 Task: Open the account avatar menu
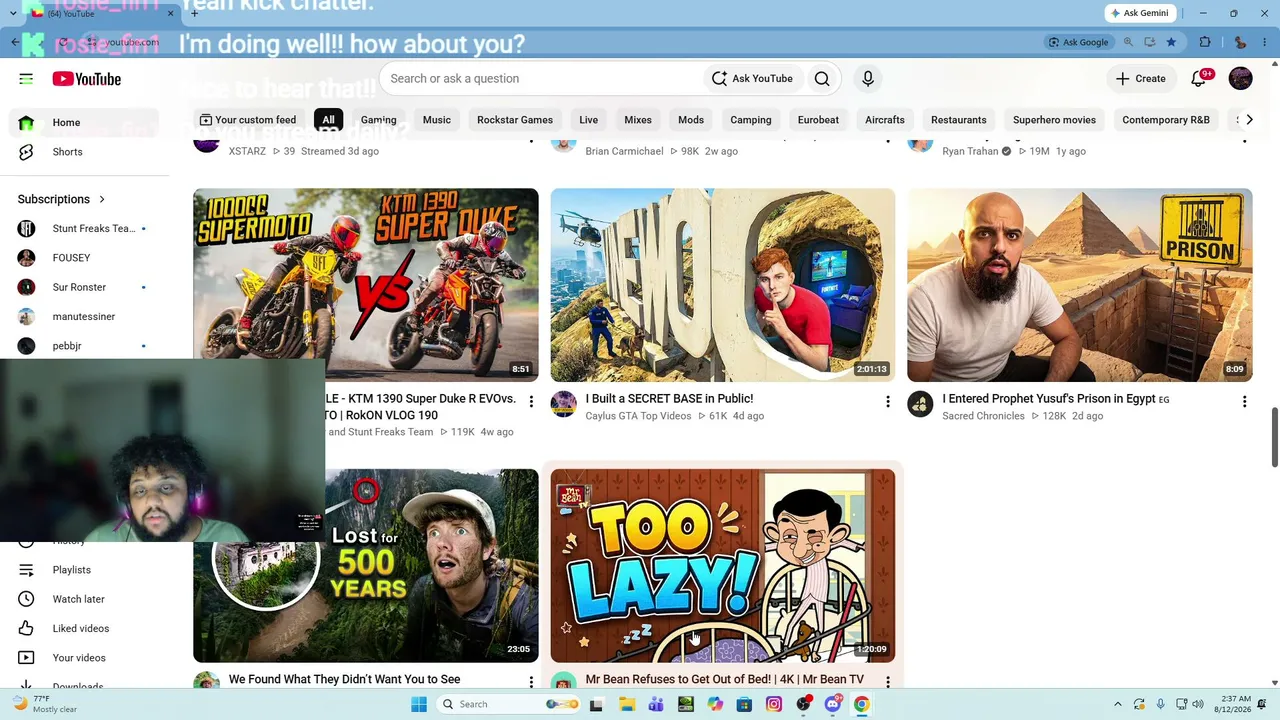[1240, 79]
